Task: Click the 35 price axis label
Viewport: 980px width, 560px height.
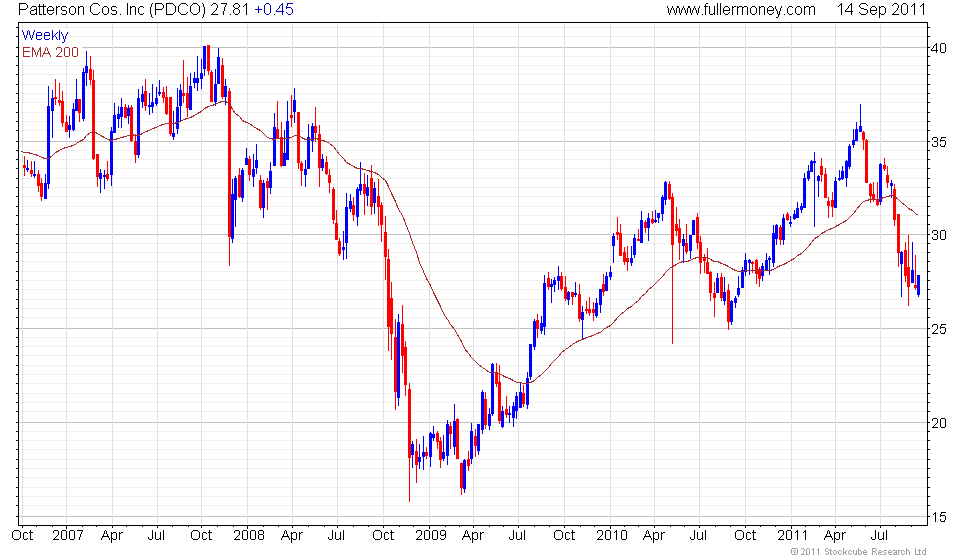Action: coord(939,142)
